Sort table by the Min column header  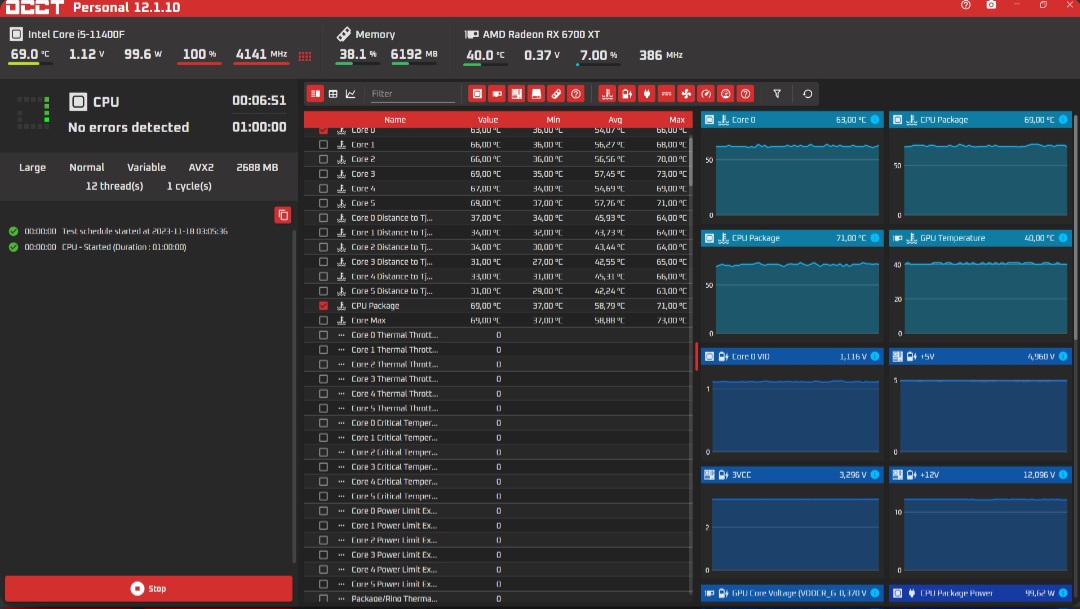(x=553, y=120)
